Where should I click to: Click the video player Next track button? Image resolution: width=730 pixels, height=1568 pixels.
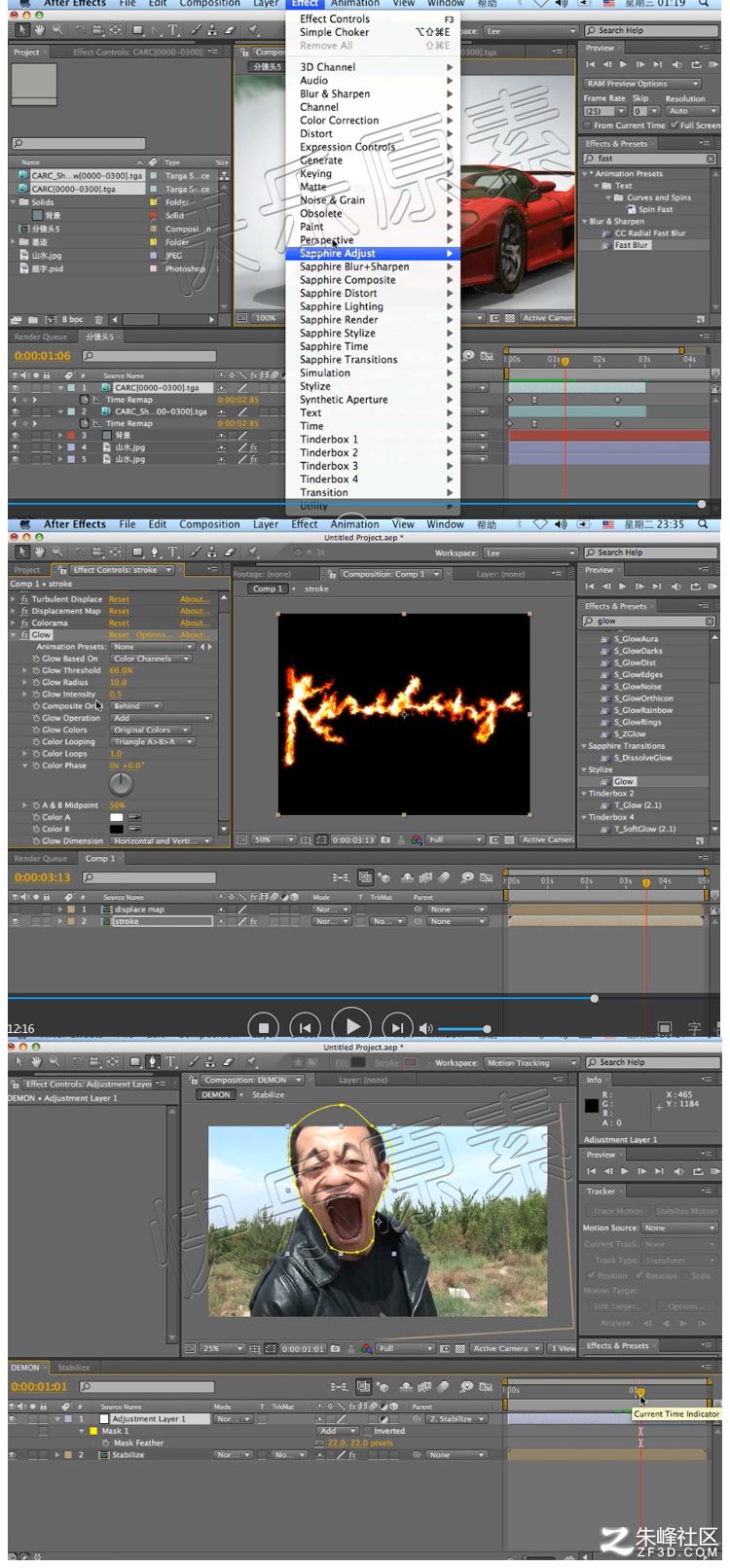point(397,1027)
